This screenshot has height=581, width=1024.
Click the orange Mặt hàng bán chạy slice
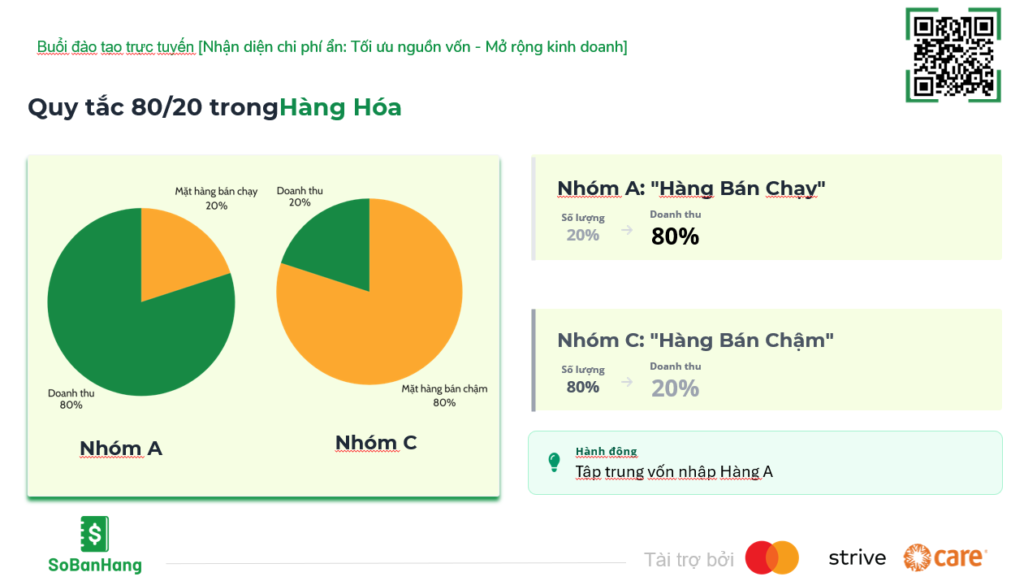(x=178, y=250)
